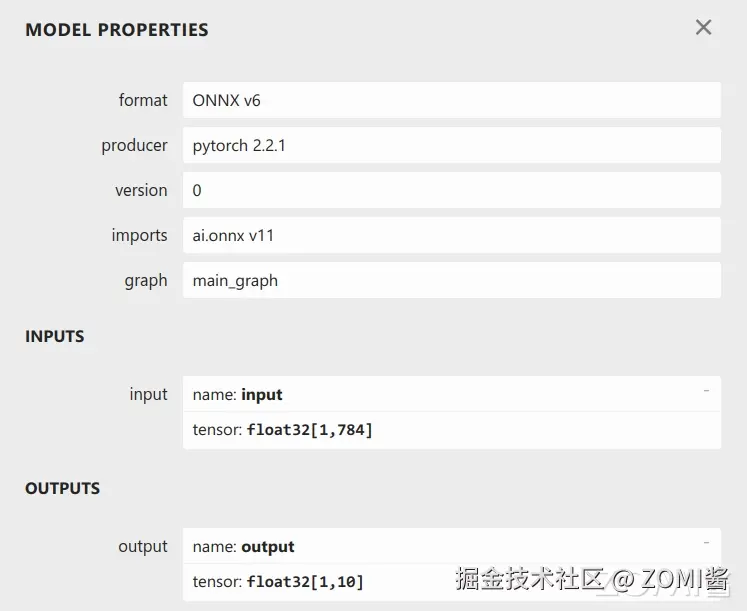Select the graph value main_graph
Viewport: 747px width, 611px height.
pos(452,280)
